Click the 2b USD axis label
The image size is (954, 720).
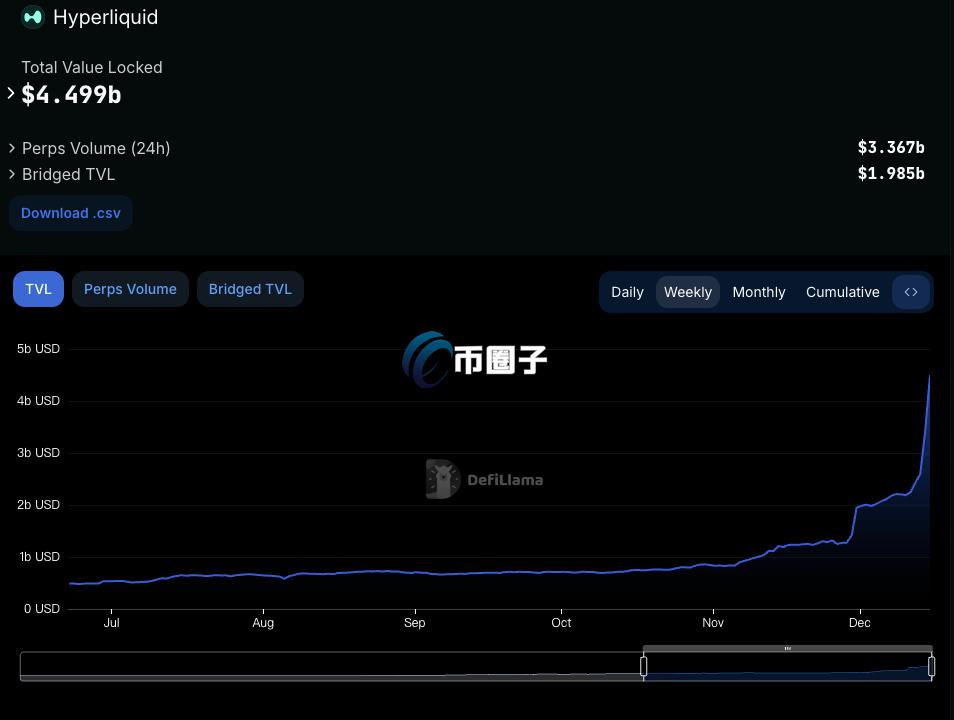click(x=38, y=505)
